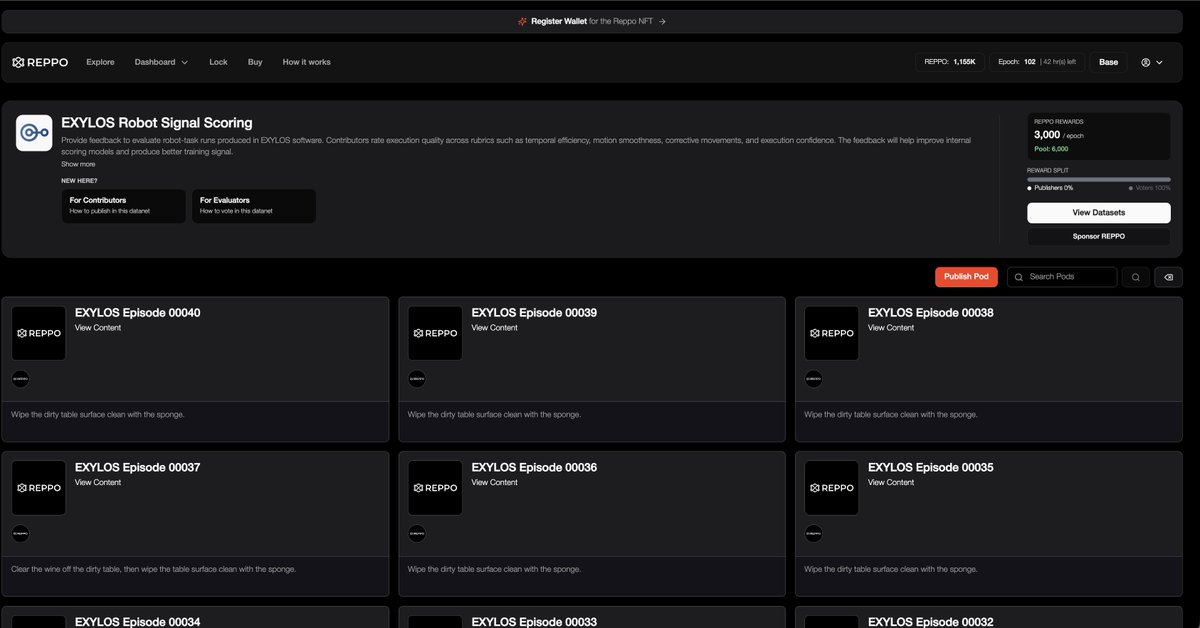Open the For Evaluators guide card
Viewport: 1200px width, 628px height.
[254, 206]
